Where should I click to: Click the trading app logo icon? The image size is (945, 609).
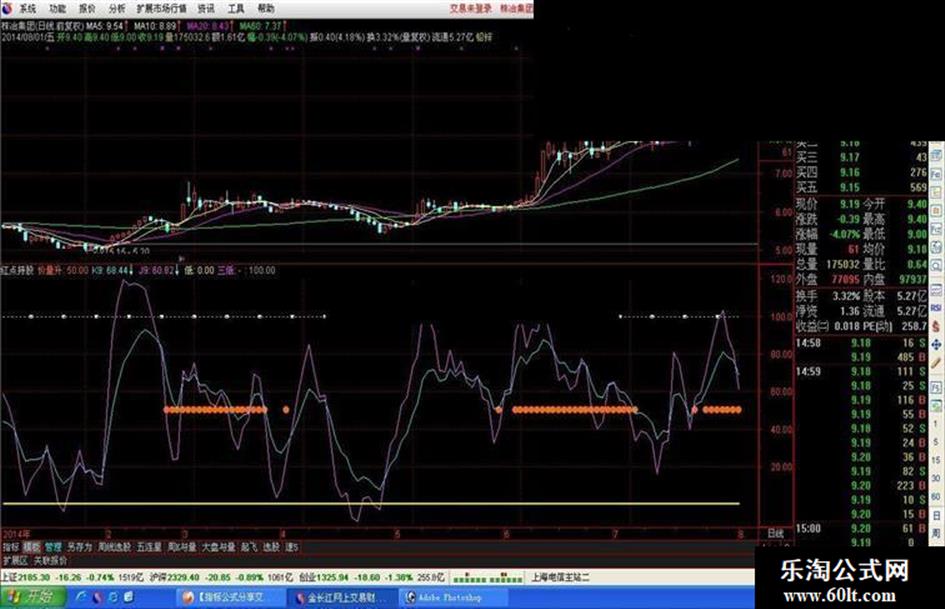[7, 8]
